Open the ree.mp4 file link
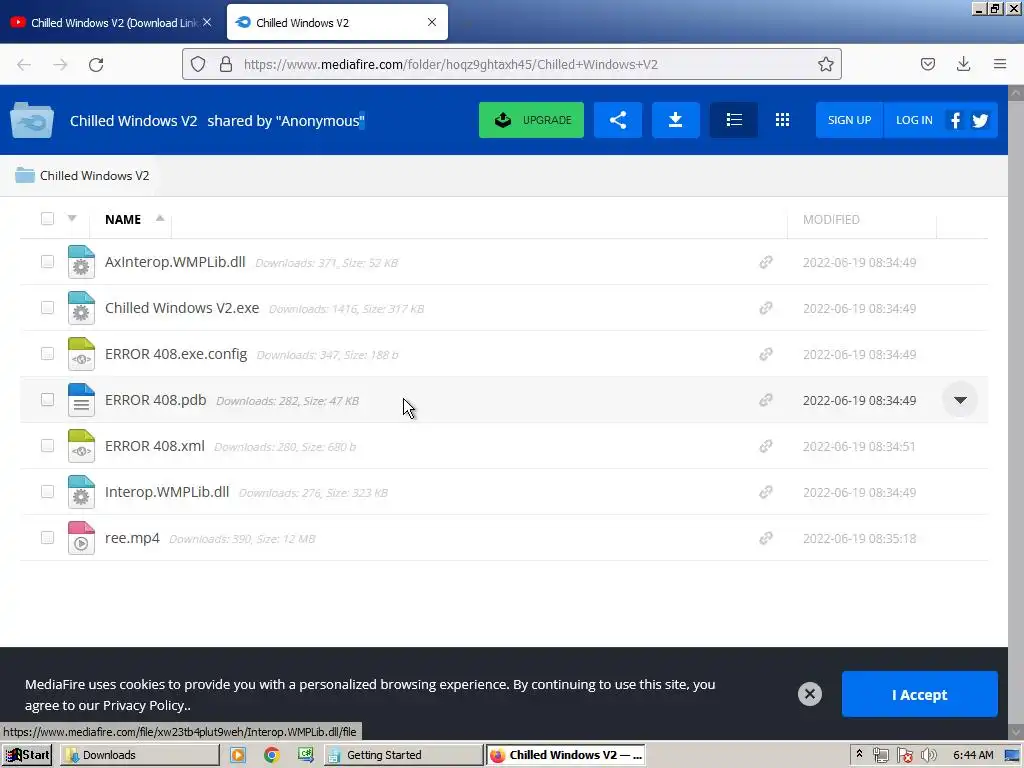1024x768 pixels. 133,538
